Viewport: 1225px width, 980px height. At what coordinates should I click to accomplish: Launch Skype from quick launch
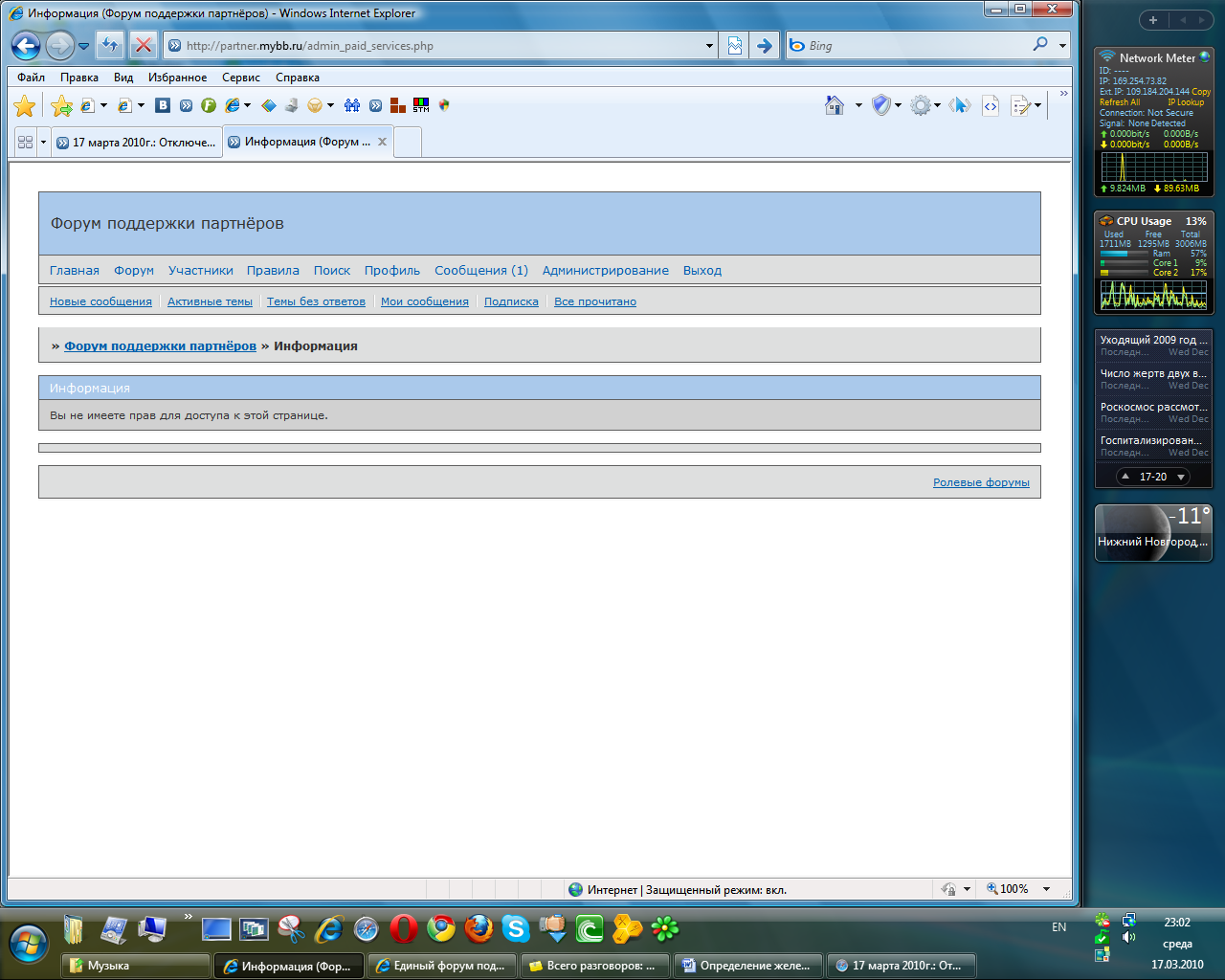tap(516, 928)
